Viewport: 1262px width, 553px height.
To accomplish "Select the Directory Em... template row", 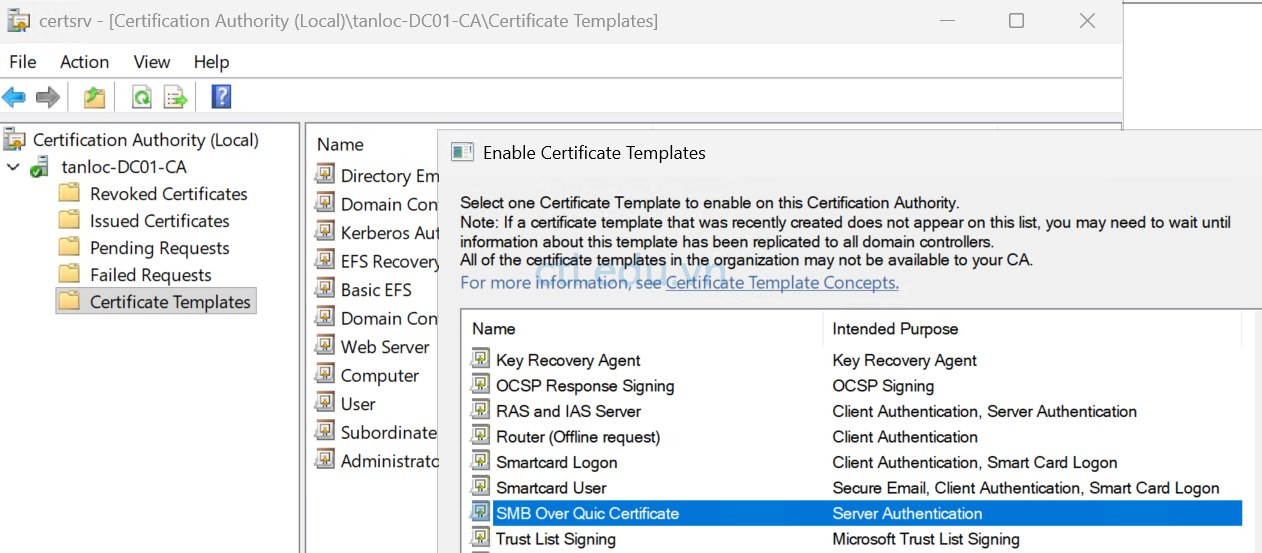I will coord(376,176).
